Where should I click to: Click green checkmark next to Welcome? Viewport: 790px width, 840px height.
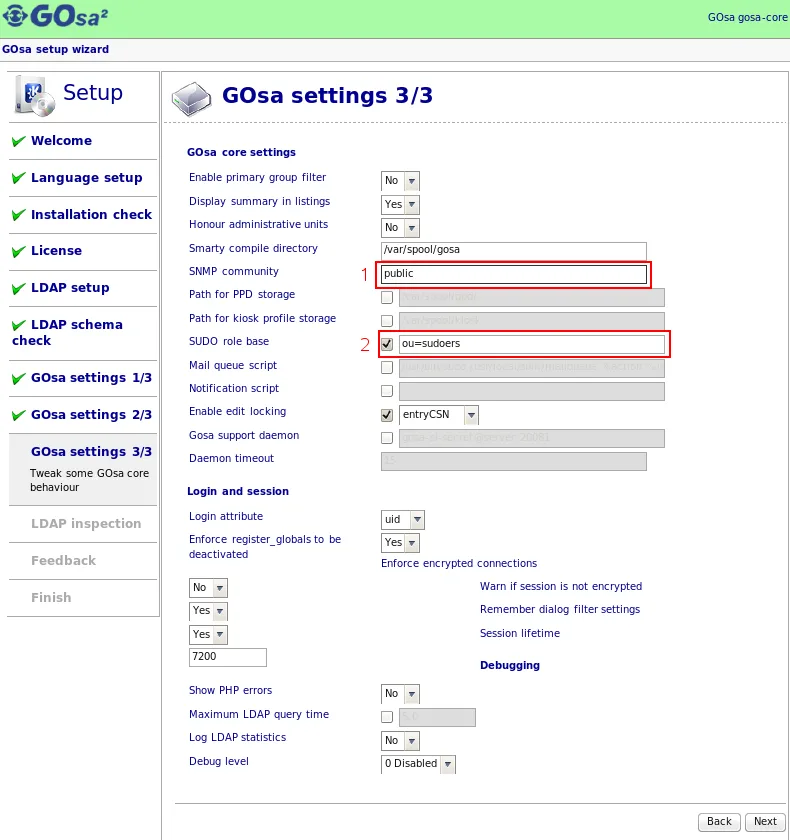tap(19, 141)
